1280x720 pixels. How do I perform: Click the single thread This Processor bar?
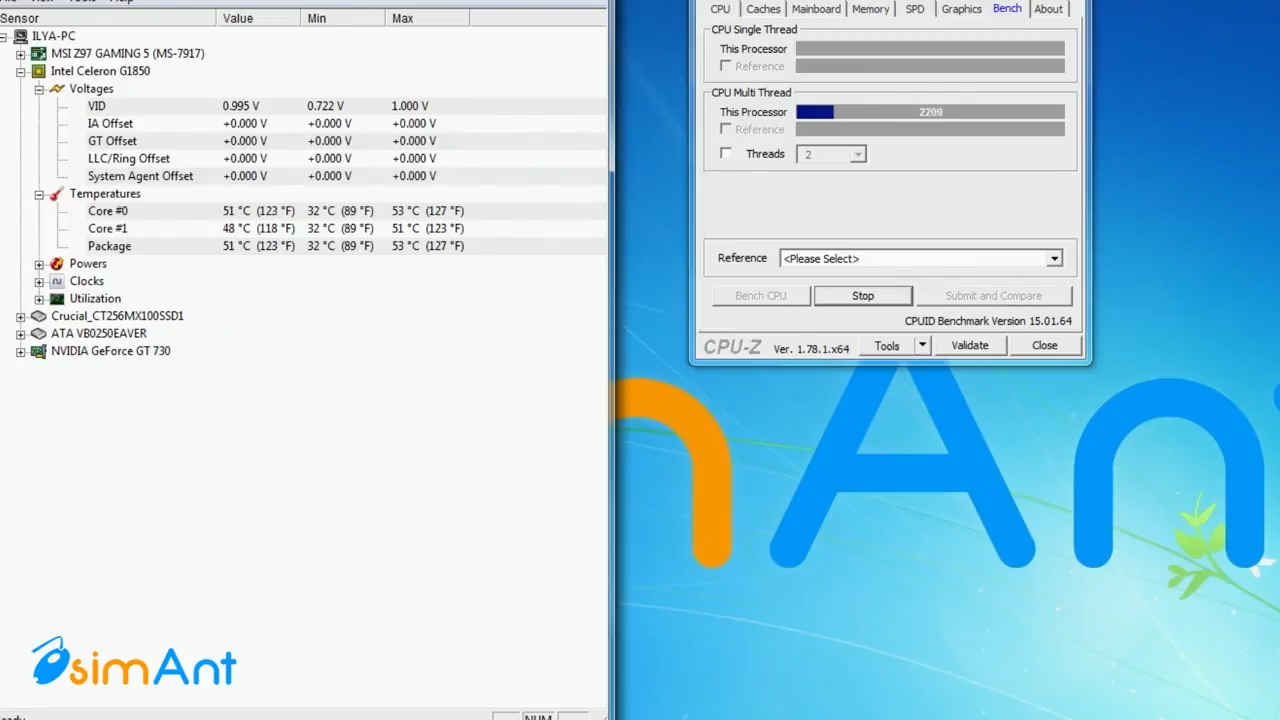pyautogui.click(x=930, y=49)
